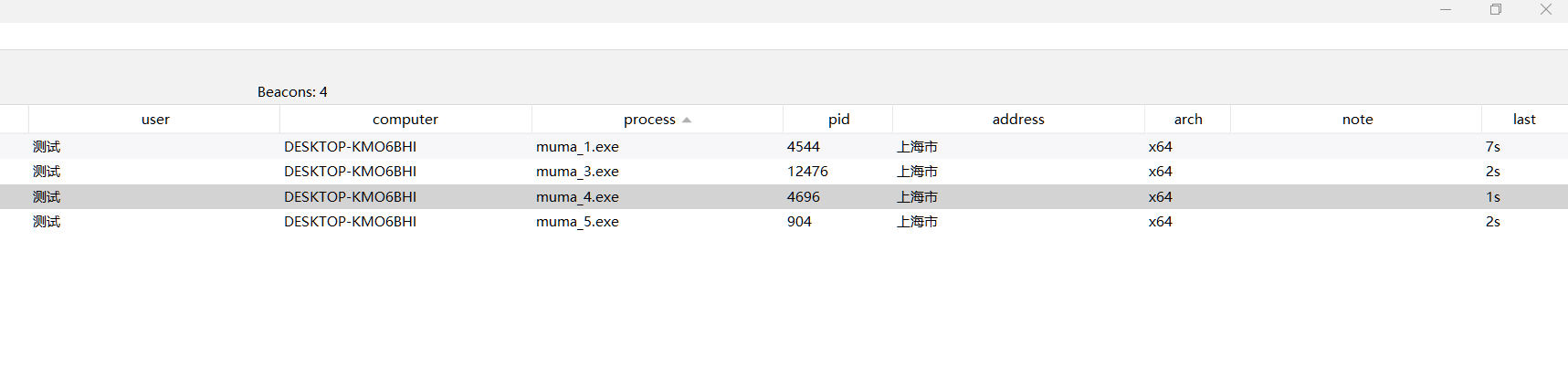Click the pid 12476 cell
The height and width of the screenshot is (367, 1568).
click(807, 172)
